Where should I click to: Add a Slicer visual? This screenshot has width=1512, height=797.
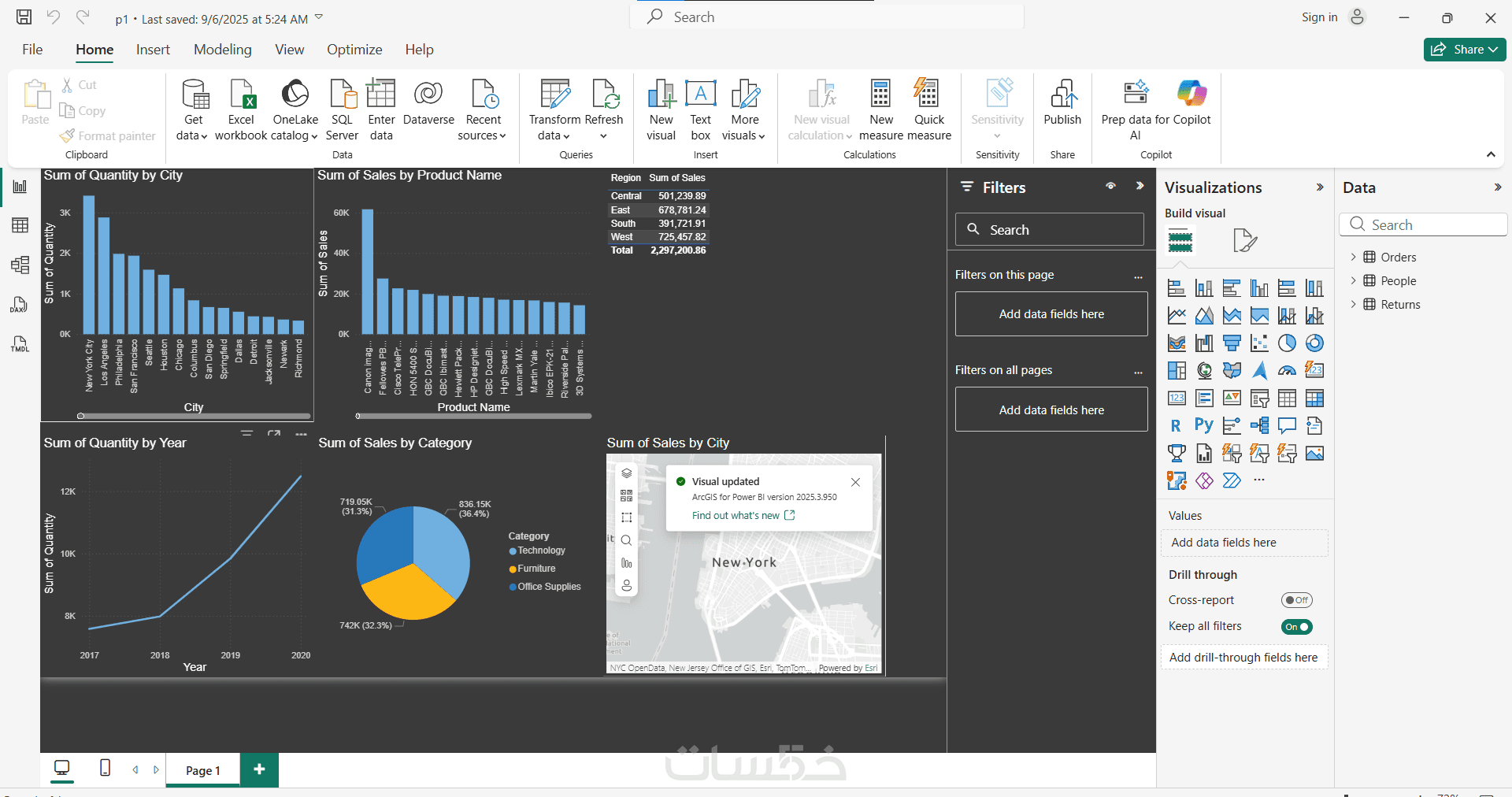point(1259,398)
